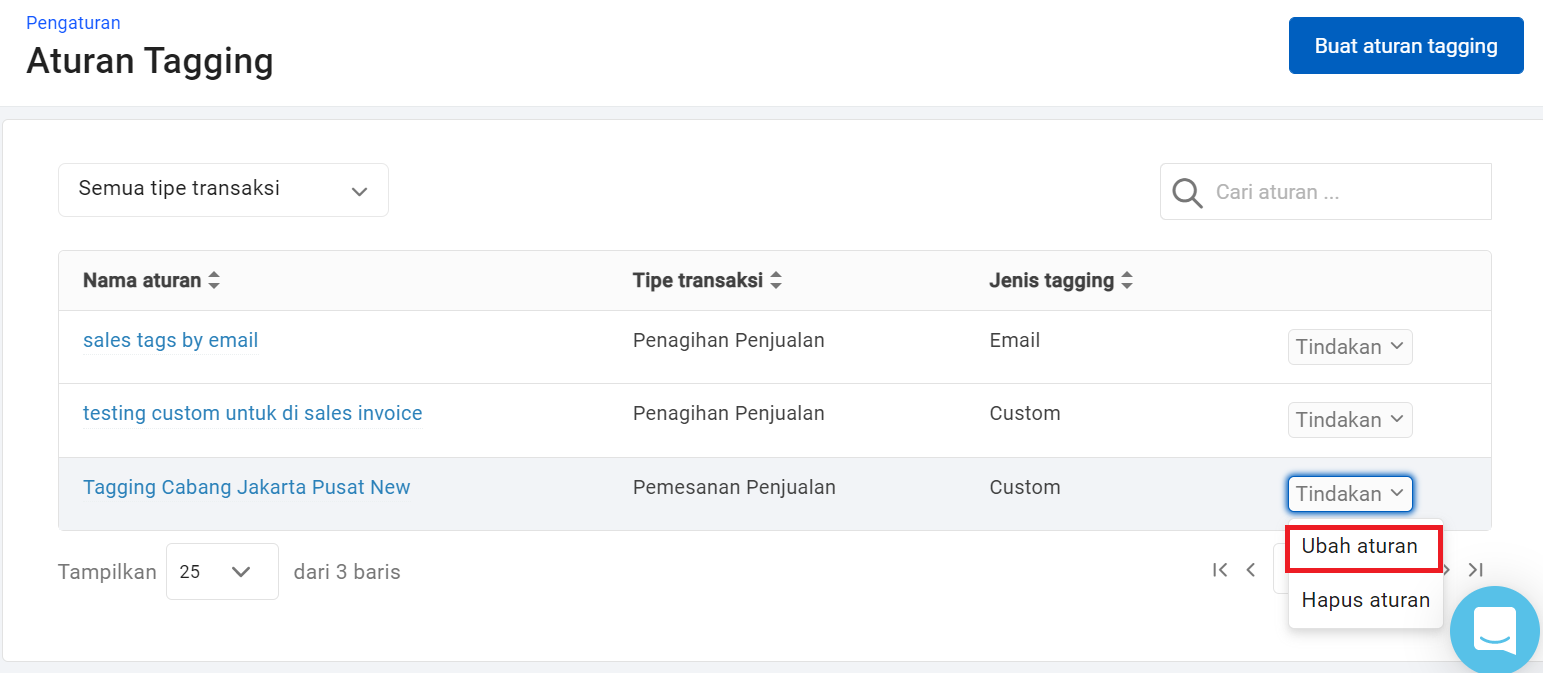Expand Tindakan for sales tags by email
This screenshot has height=673, width=1543.
pyautogui.click(x=1350, y=347)
